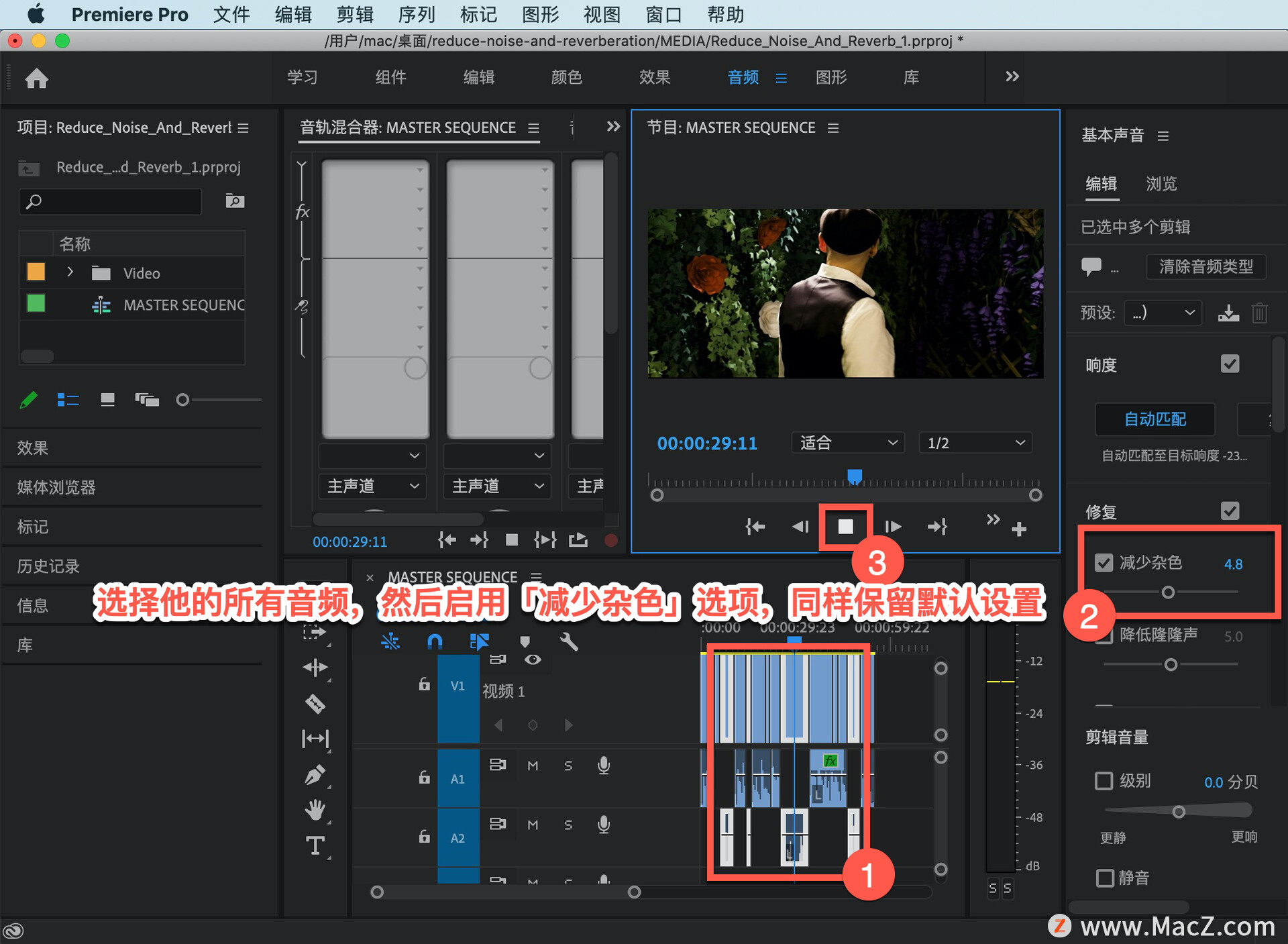Toggle insert sequences as nests icon
The height and width of the screenshot is (944, 1288).
pos(390,641)
